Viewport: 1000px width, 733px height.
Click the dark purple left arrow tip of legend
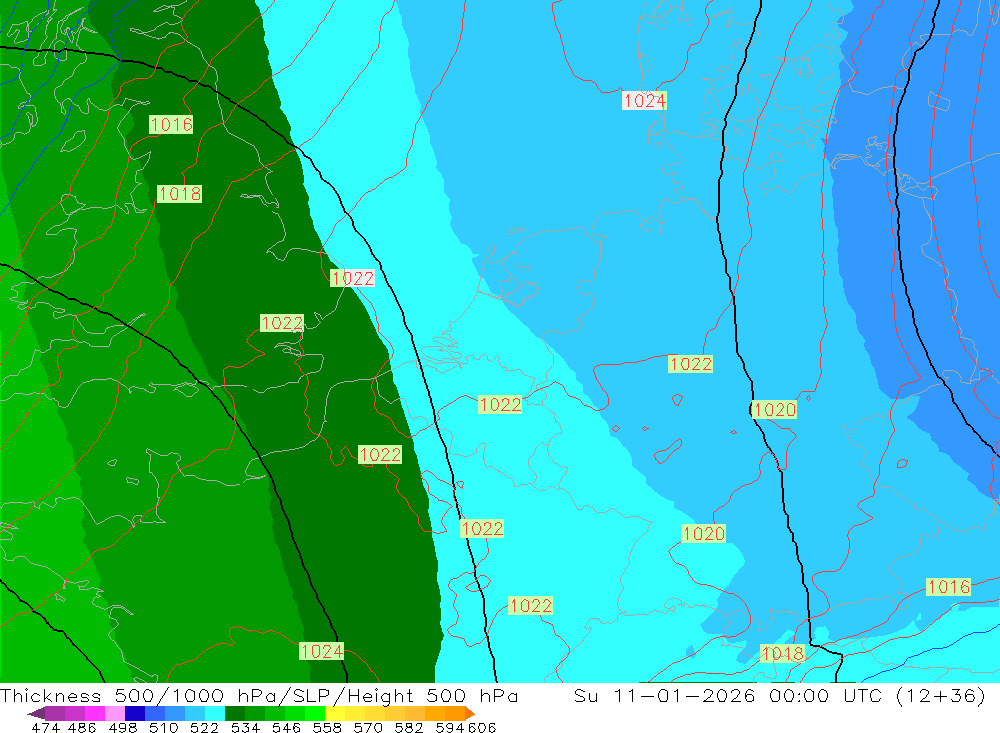tap(36, 713)
